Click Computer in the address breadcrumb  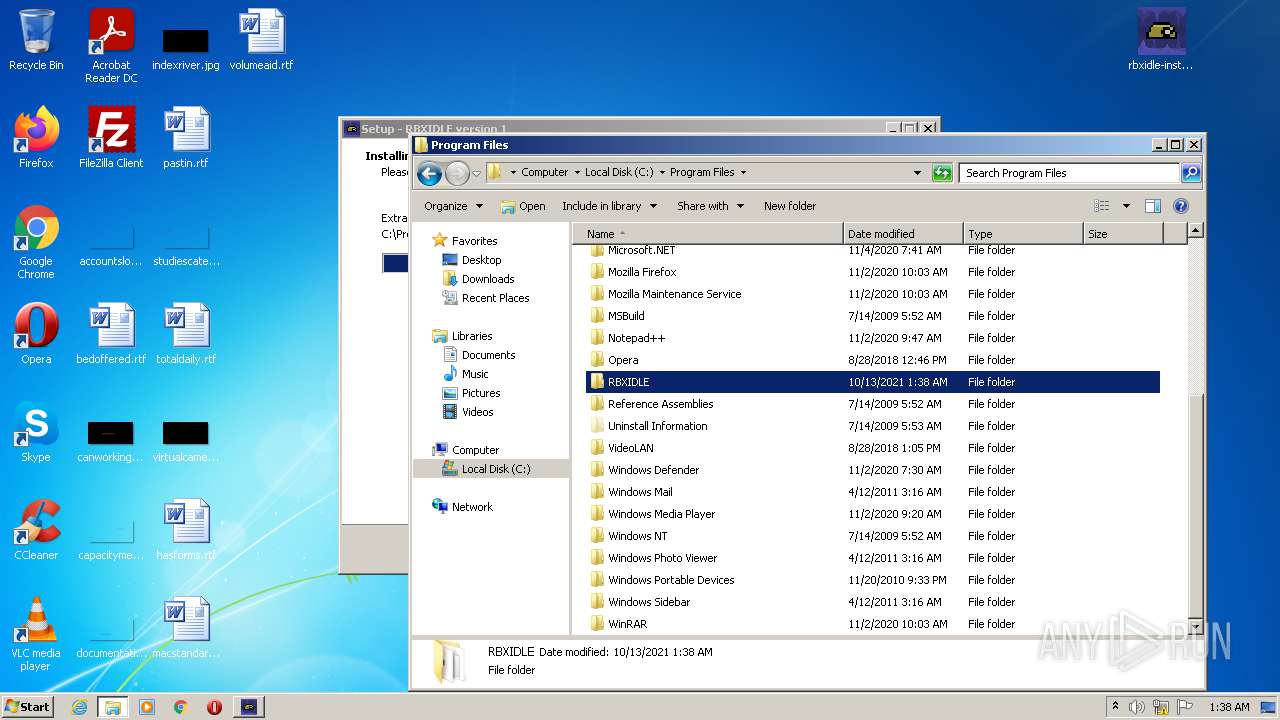(x=545, y=173)
